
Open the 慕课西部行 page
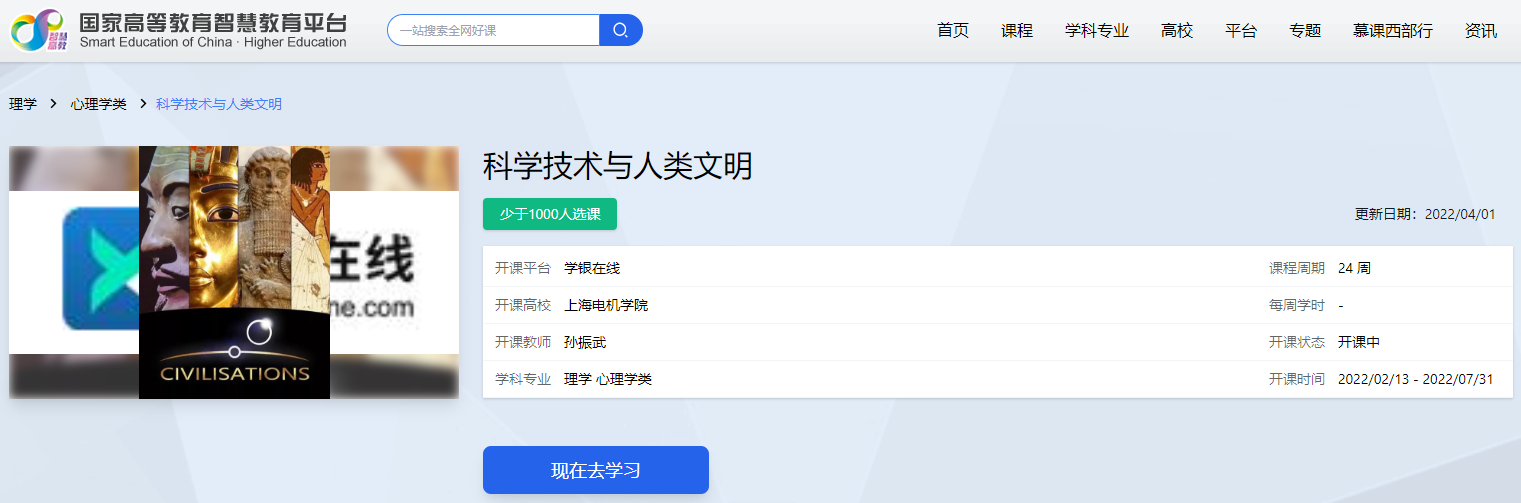coord(1392,30)
